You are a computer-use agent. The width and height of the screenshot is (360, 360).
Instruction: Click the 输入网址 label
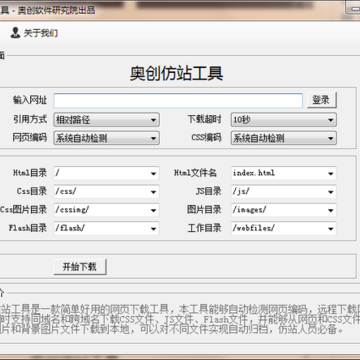[x=30, y=100]
